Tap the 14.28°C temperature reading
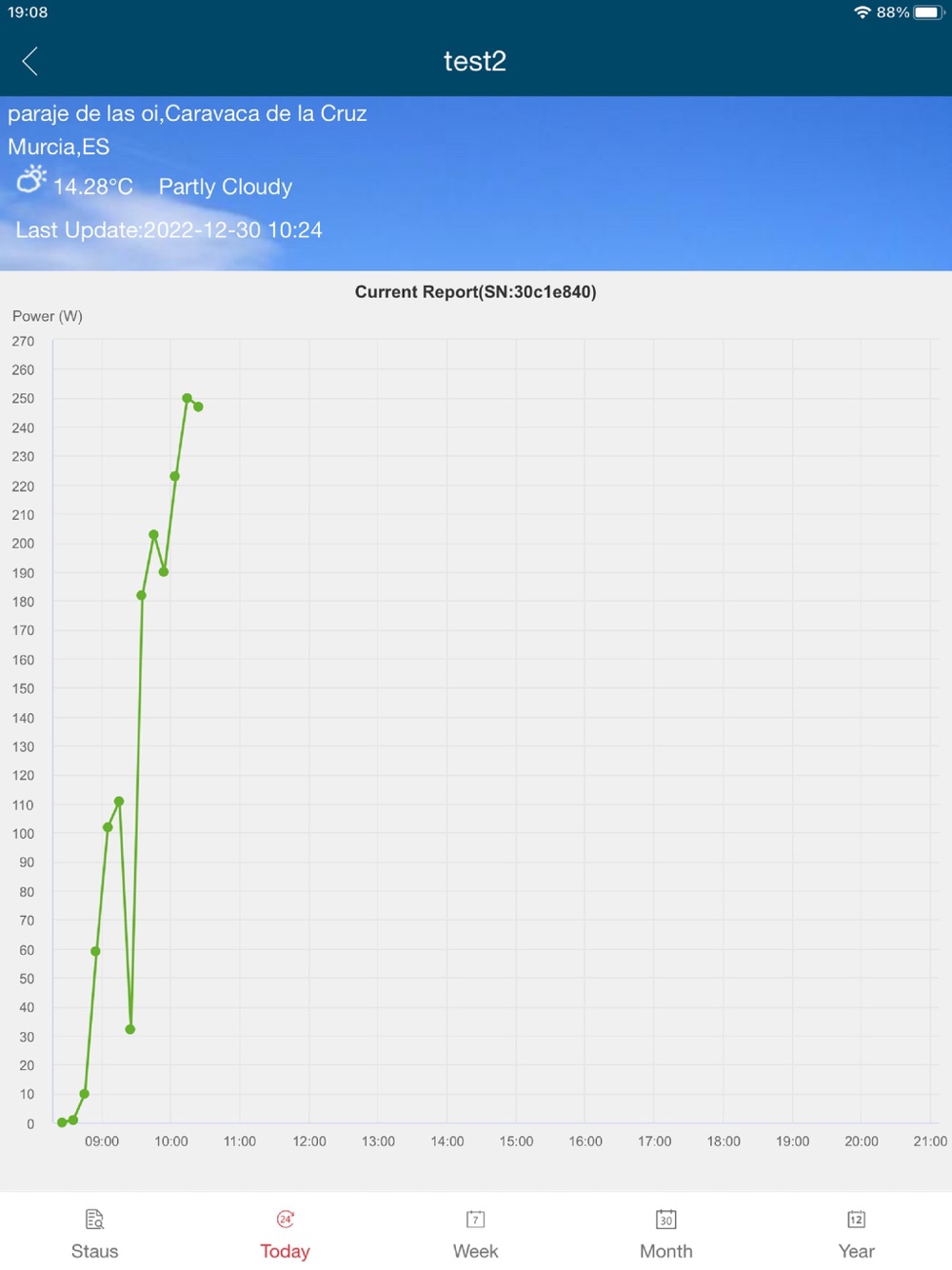Viewport: 952px width, 1270px height. coord(92,187)
